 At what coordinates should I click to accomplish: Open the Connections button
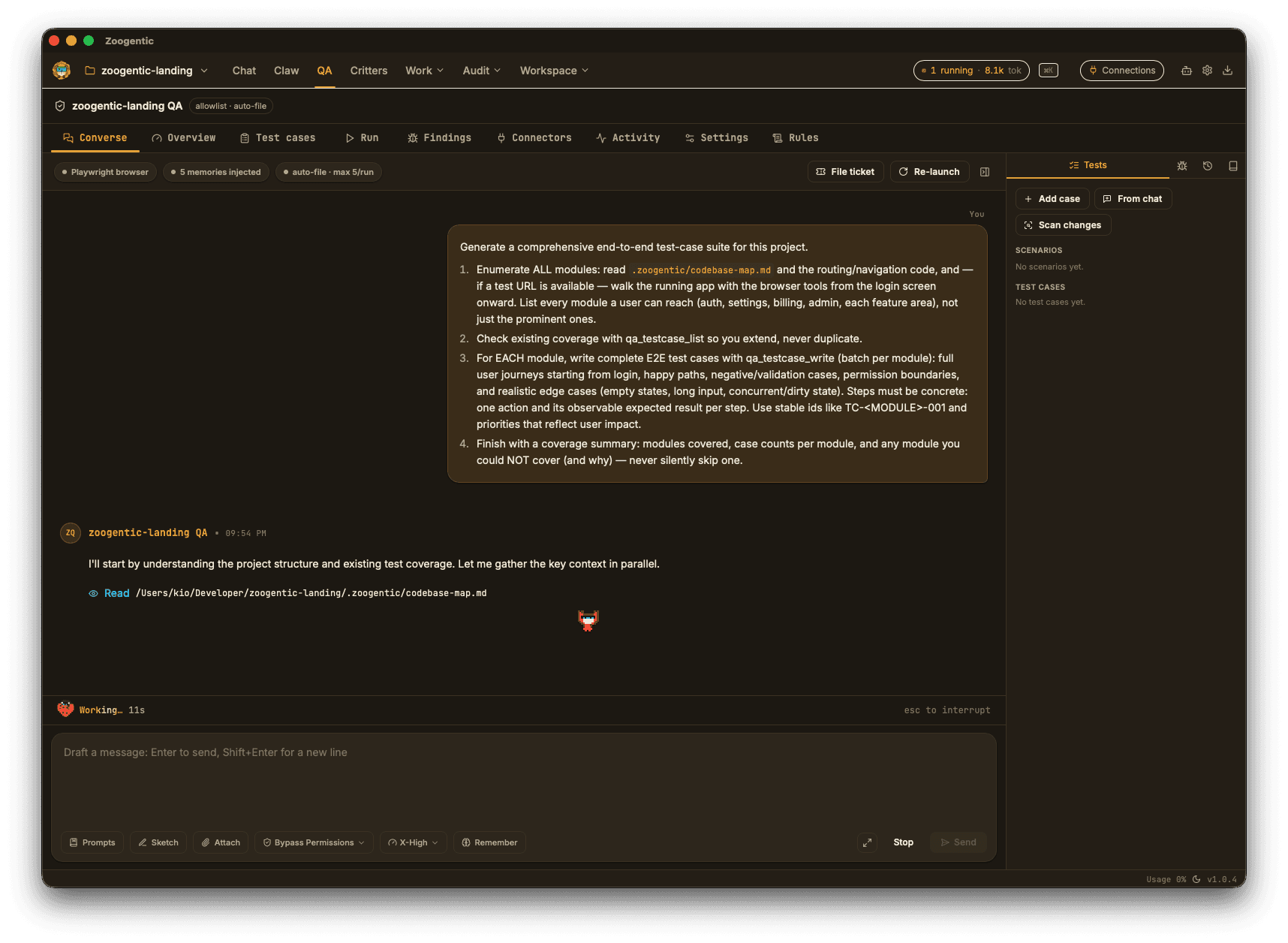click(1122, 71)
